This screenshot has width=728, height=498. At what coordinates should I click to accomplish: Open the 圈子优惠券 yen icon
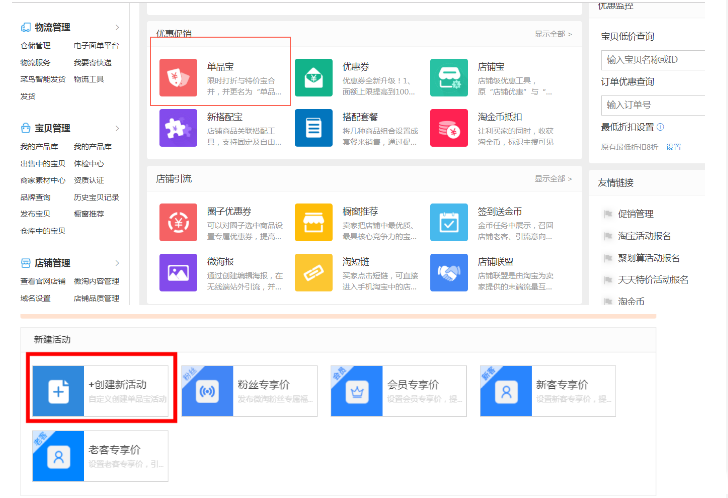[178, 222]
